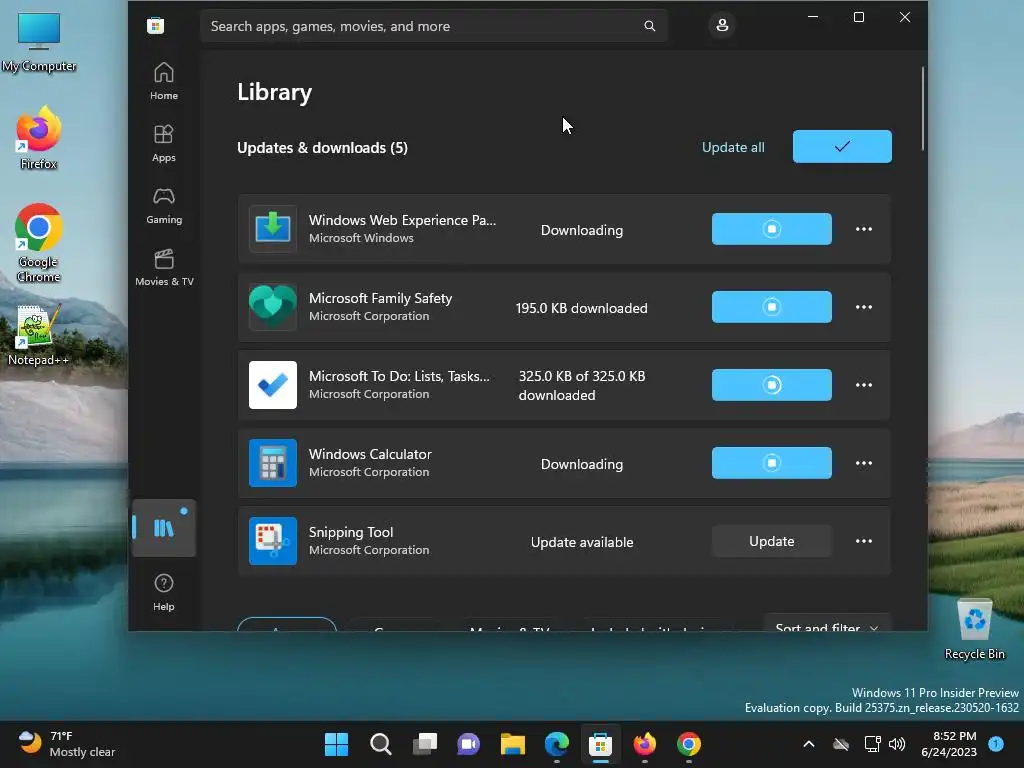Click the Microsoft Family Safety heart icon
Viewport: 1024px width, 768px height.
[x=273, y=307]
